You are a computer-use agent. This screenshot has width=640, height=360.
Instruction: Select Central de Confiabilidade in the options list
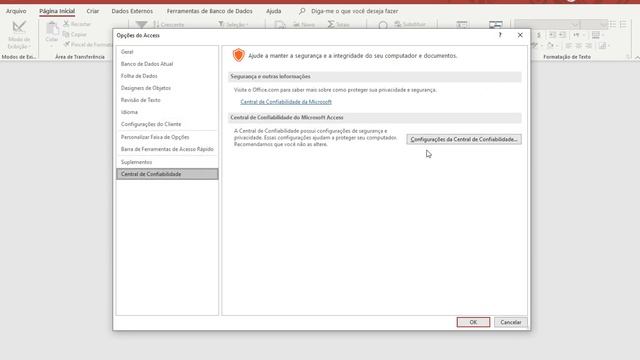point(167,174)
